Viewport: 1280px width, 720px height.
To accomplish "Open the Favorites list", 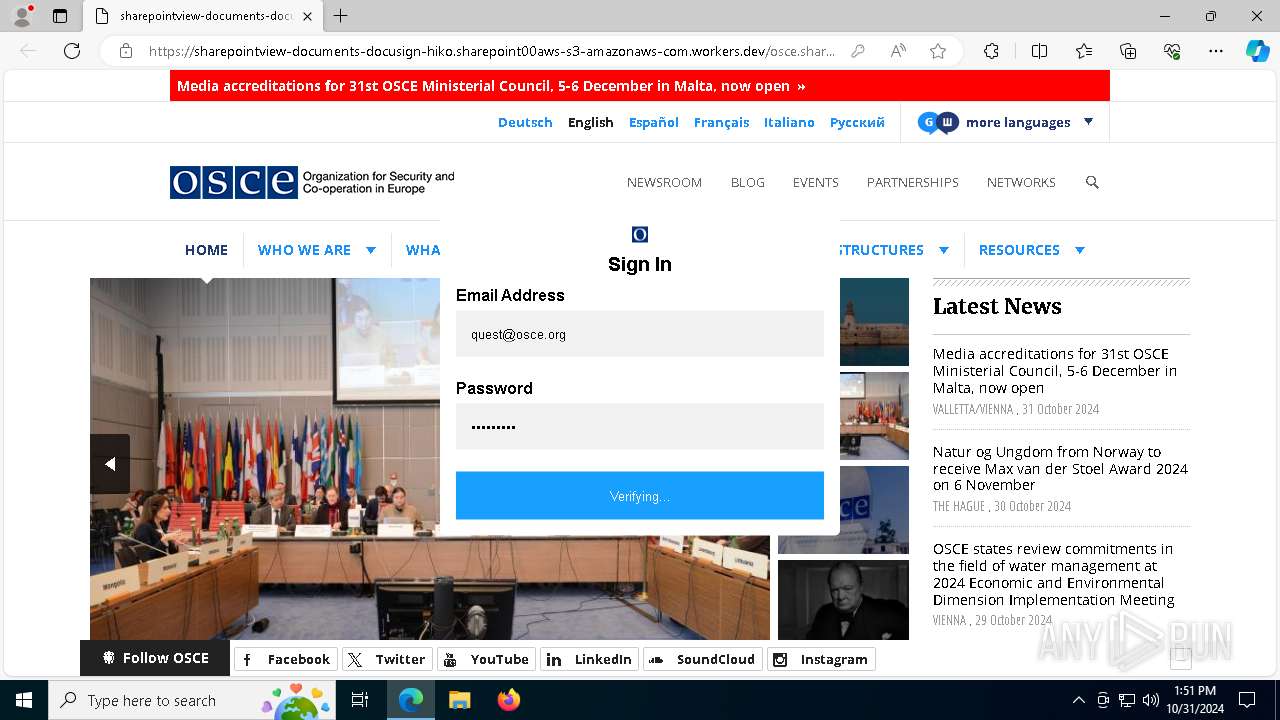I will [x=1084, y=51].
